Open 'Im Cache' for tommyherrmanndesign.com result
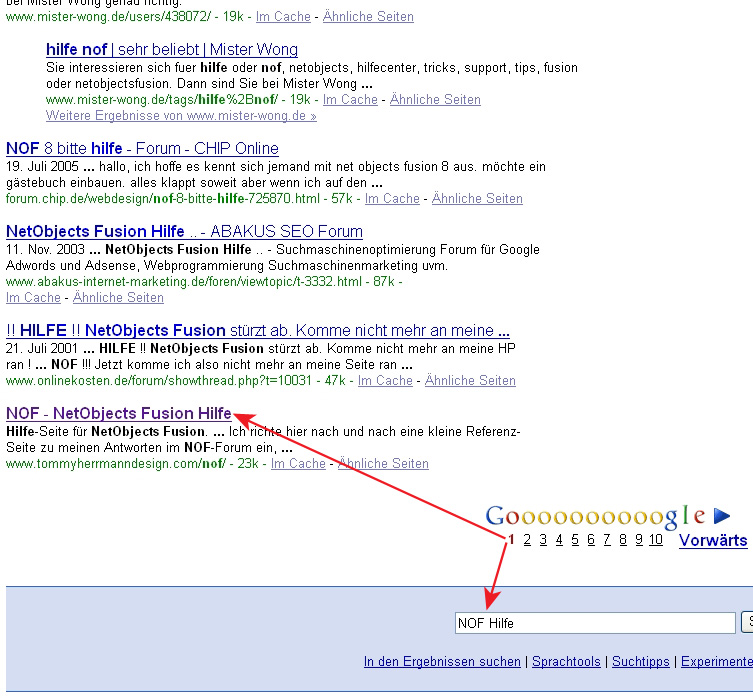The height and width of the screenshot is (698, 753). pyautogui.click(x=298, y=463)
